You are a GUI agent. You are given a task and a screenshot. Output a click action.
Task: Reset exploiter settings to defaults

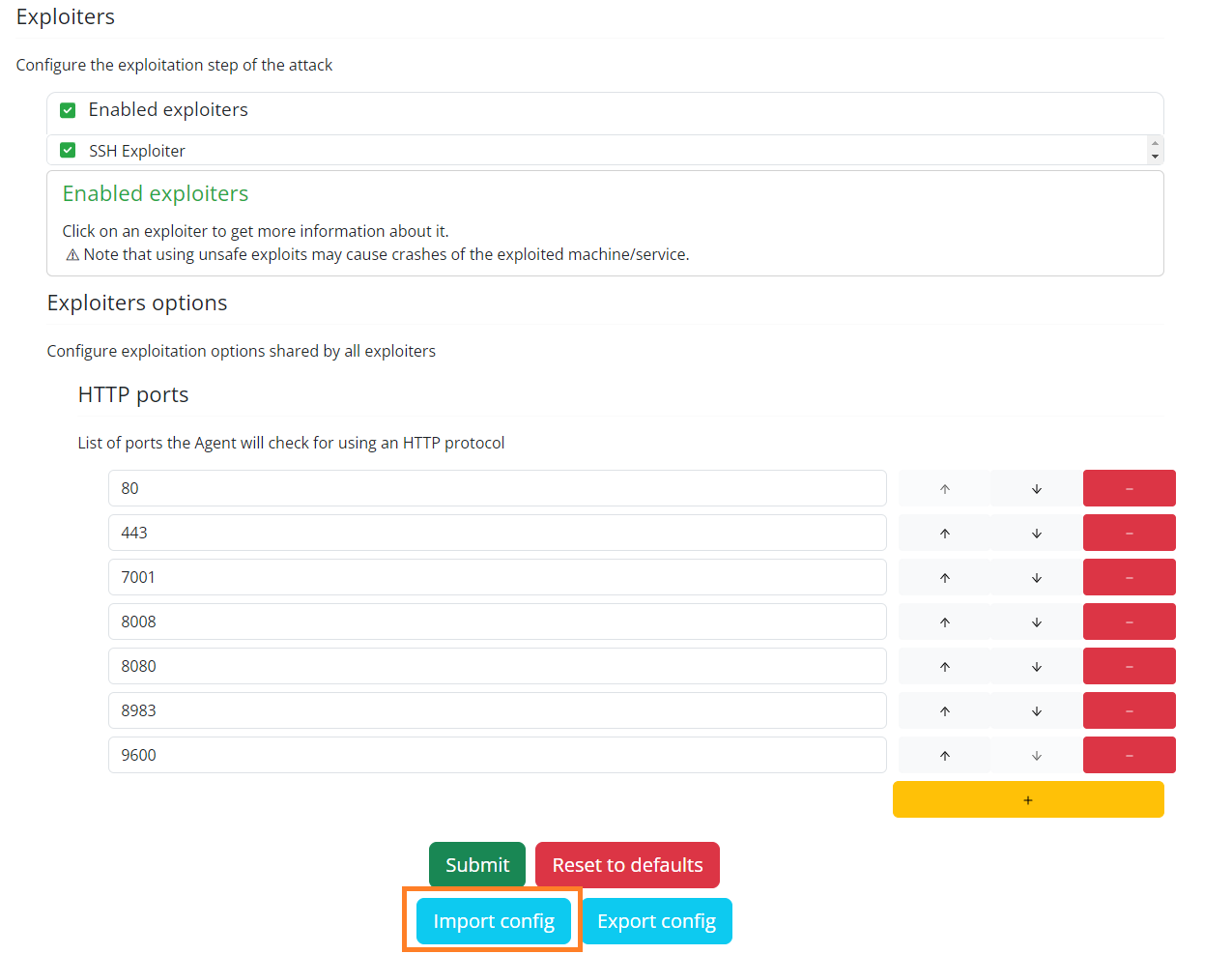click(627, 864)
